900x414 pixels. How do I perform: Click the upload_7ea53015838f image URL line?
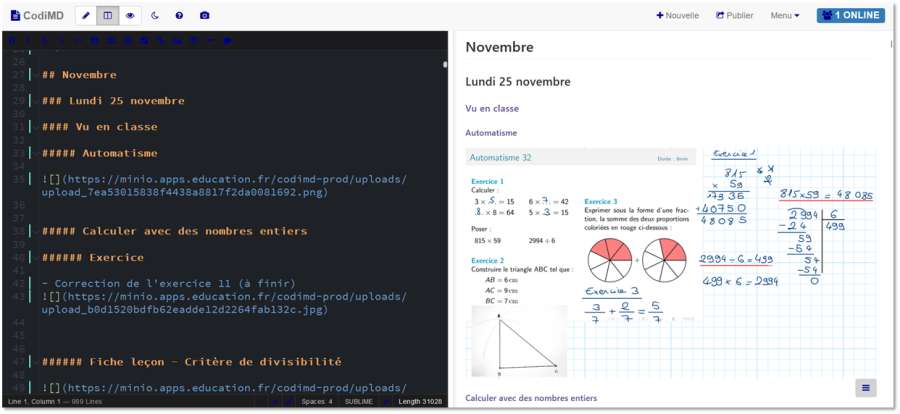[224, 186]
